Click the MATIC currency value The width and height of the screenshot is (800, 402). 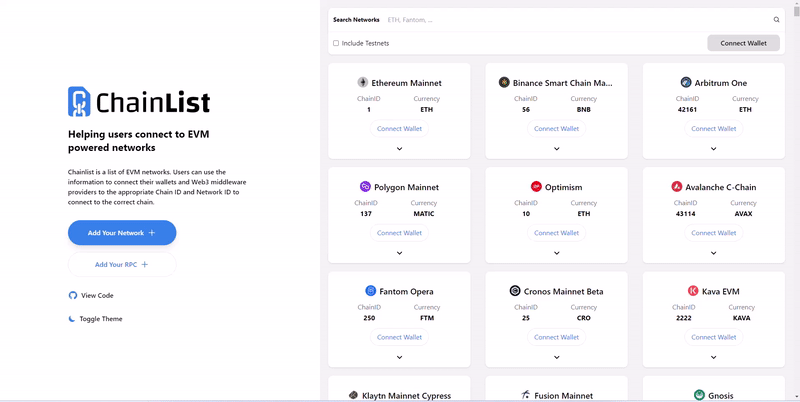[423, 214]
